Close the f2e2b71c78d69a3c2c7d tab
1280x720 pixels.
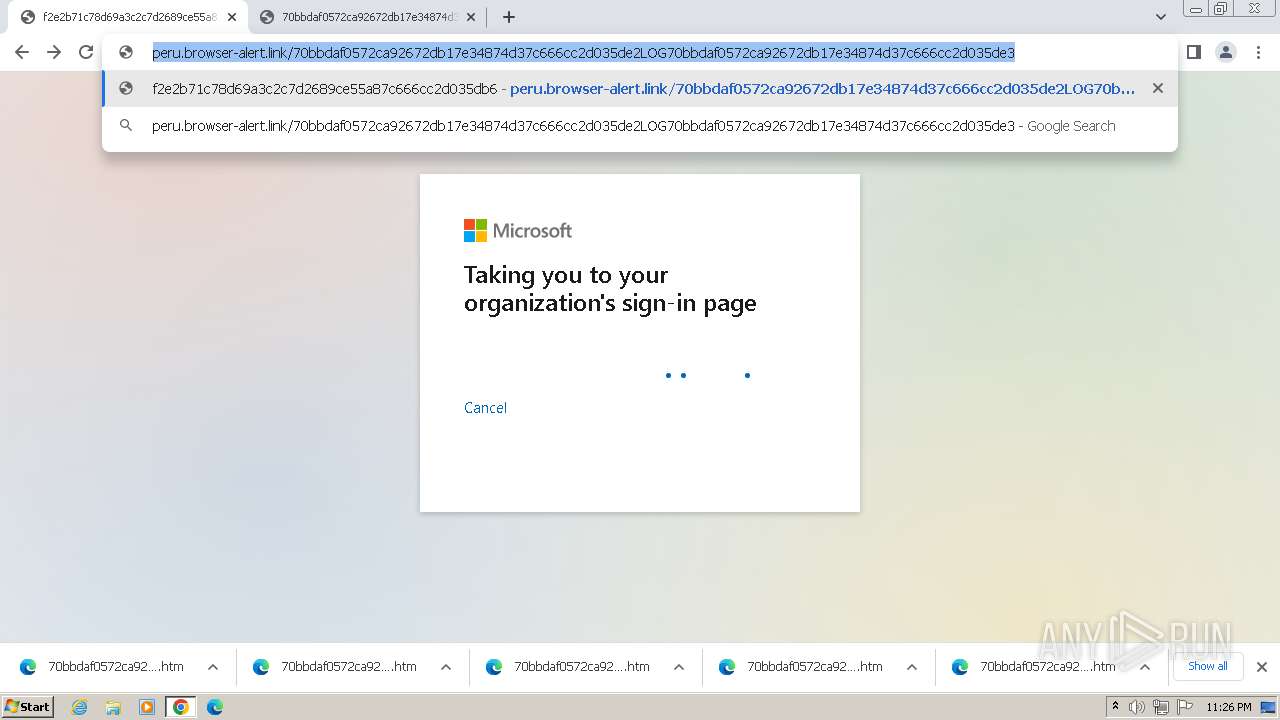[x=232, y=17]
